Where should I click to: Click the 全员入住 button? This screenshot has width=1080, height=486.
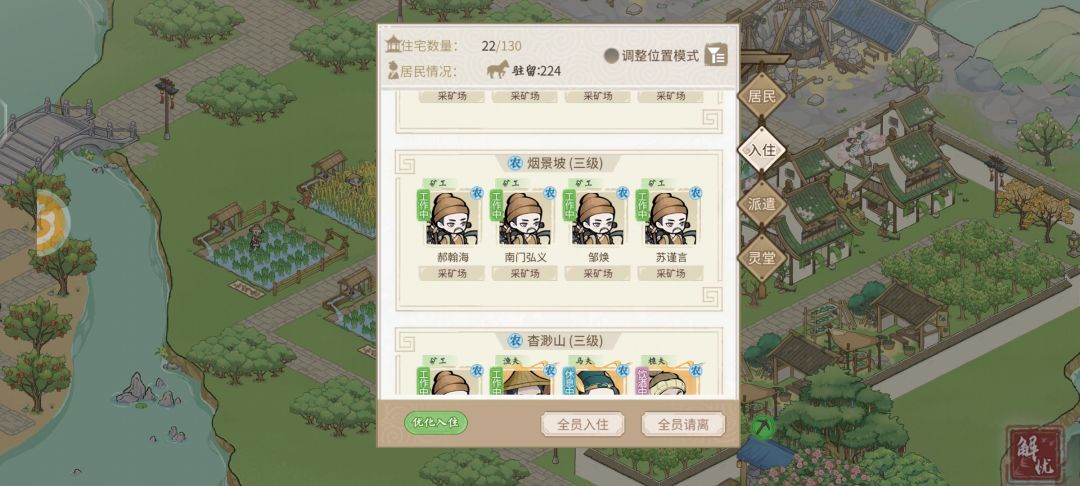click(x=583, y=424)
